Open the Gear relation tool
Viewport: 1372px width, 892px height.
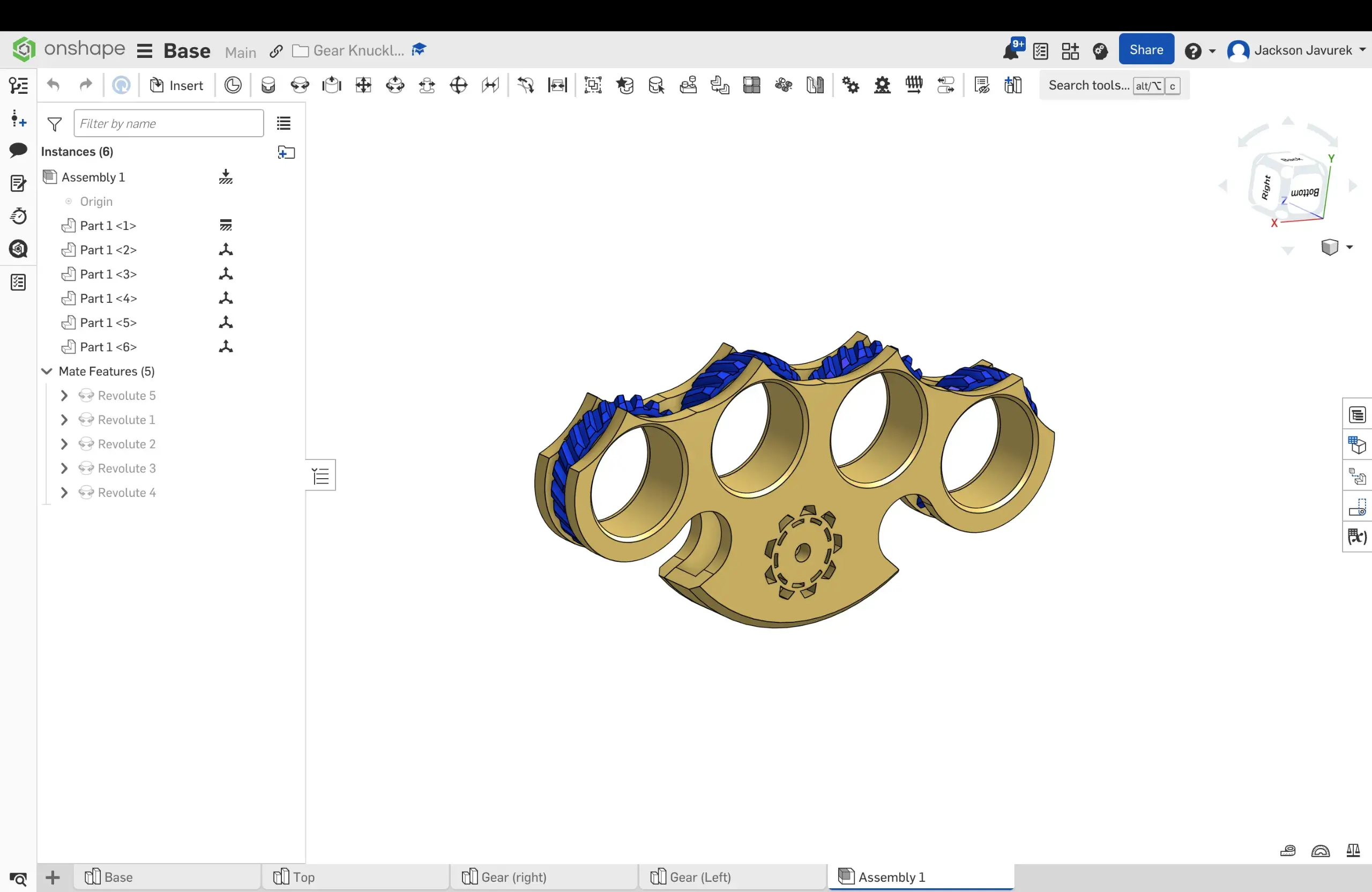(x=851, y=85)
